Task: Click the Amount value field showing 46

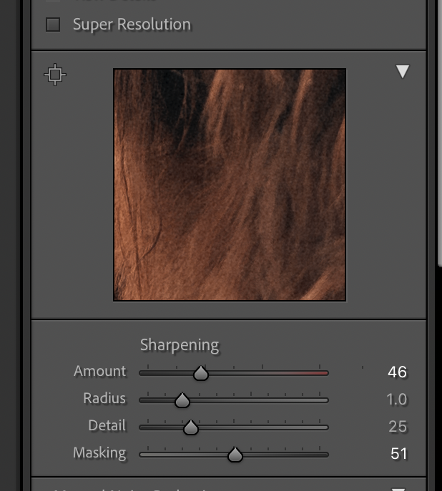Action: click(x=397, y=372)
